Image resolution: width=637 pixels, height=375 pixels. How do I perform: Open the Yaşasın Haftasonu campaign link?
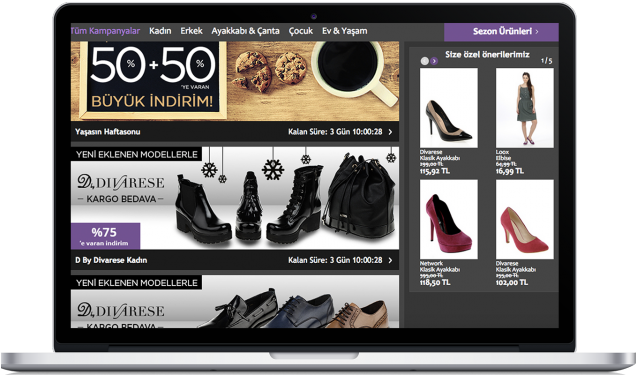108,132
